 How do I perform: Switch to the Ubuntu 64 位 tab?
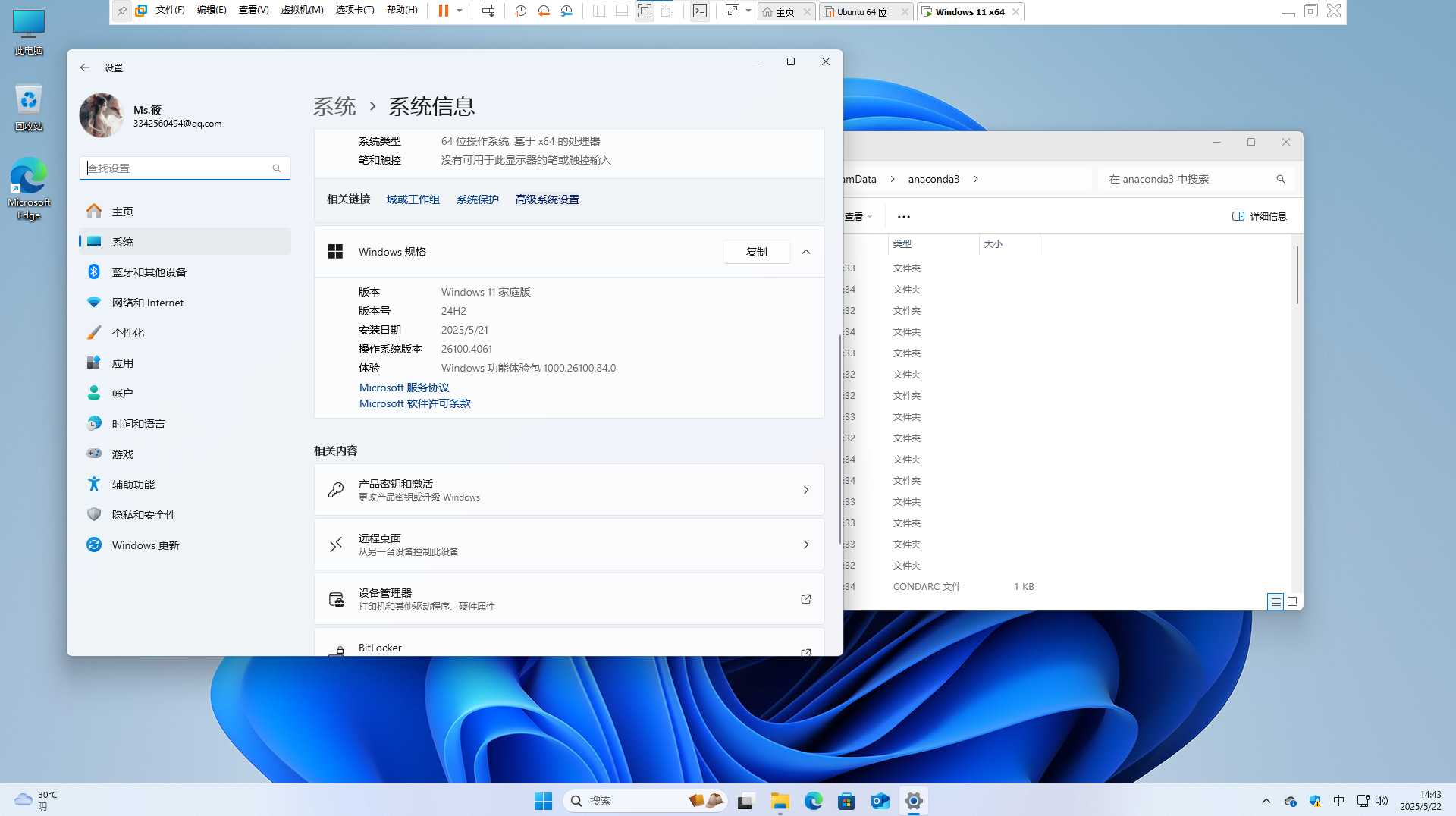click(x=862, y=12)
